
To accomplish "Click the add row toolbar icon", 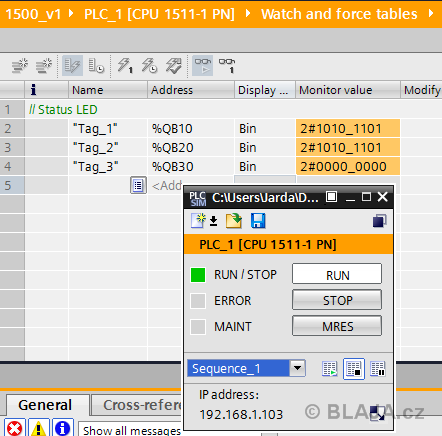I will pyautogui.click(x=44, y=66).
